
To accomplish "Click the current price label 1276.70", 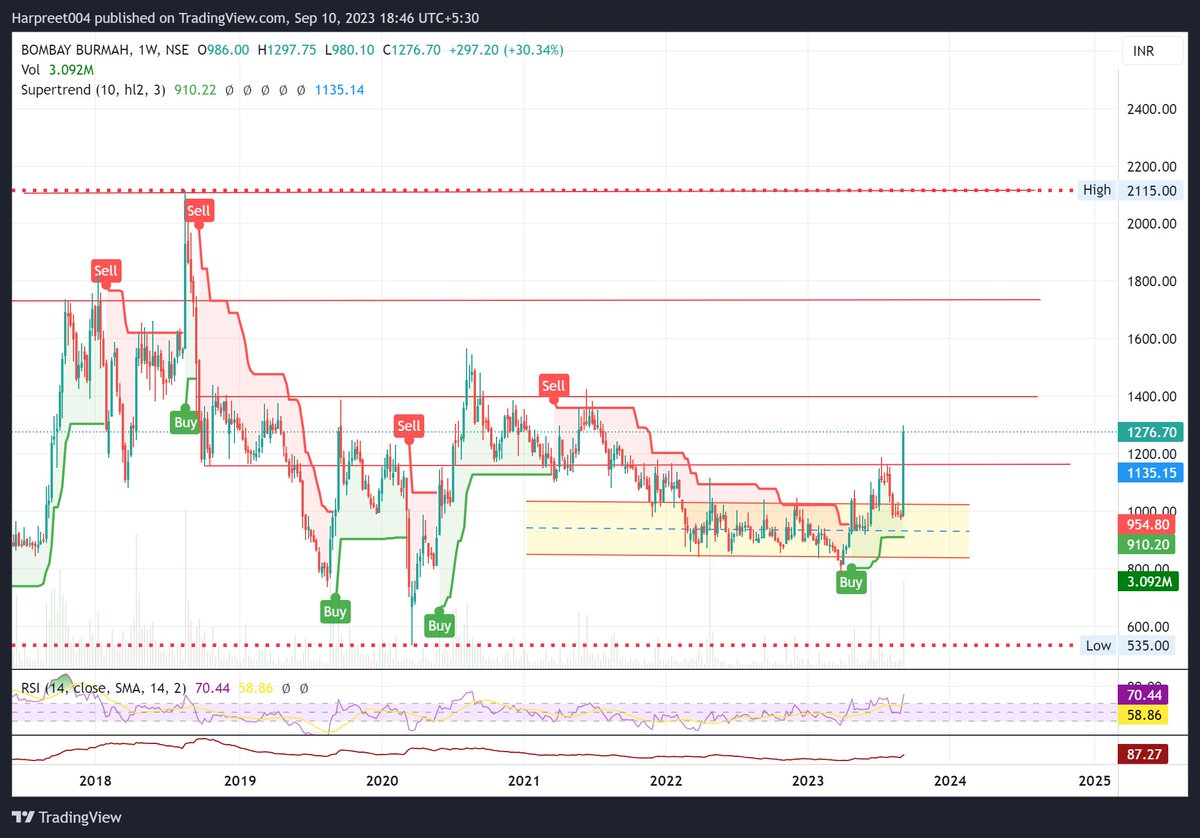I will (1149, 432).
